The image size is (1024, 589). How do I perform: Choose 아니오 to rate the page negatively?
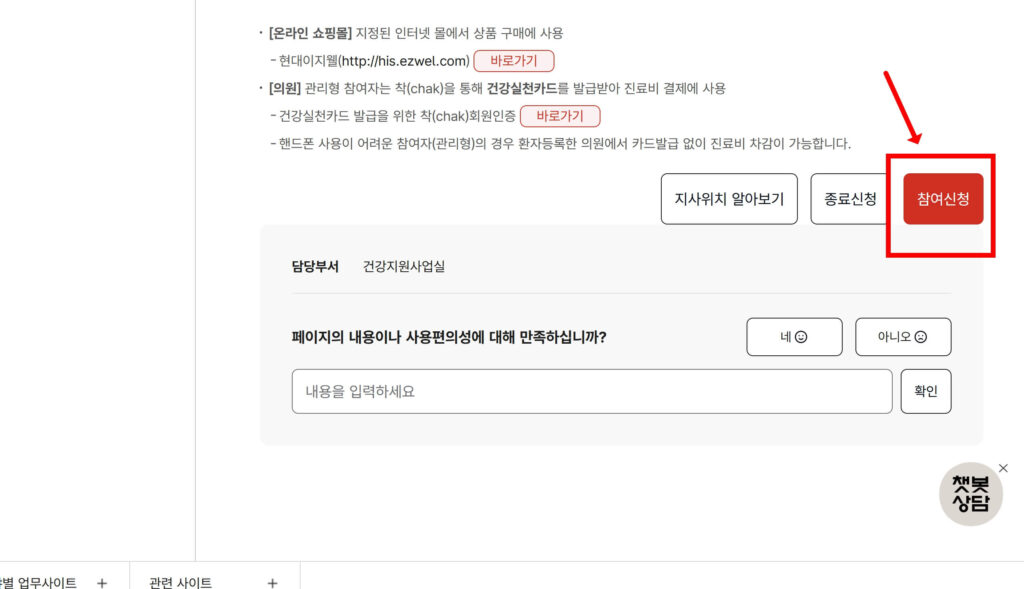coord(903,336)
